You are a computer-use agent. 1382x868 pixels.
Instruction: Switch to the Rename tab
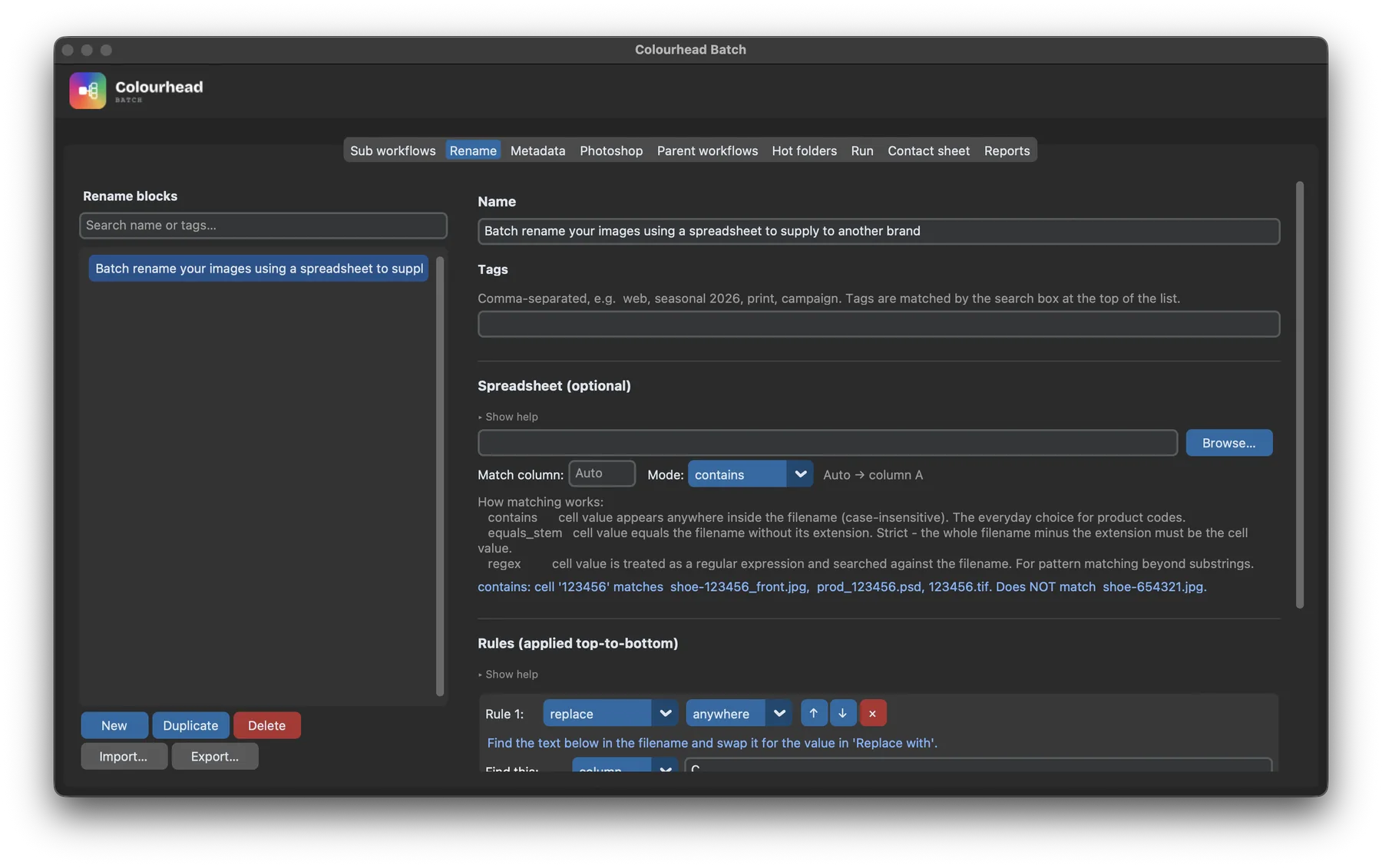click(x=473, y=150)
